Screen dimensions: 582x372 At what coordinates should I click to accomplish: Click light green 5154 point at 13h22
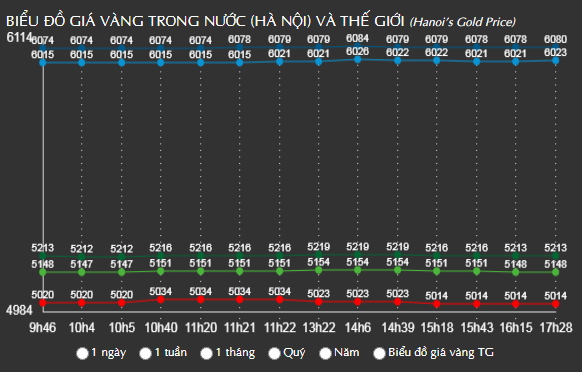(318, 270)
